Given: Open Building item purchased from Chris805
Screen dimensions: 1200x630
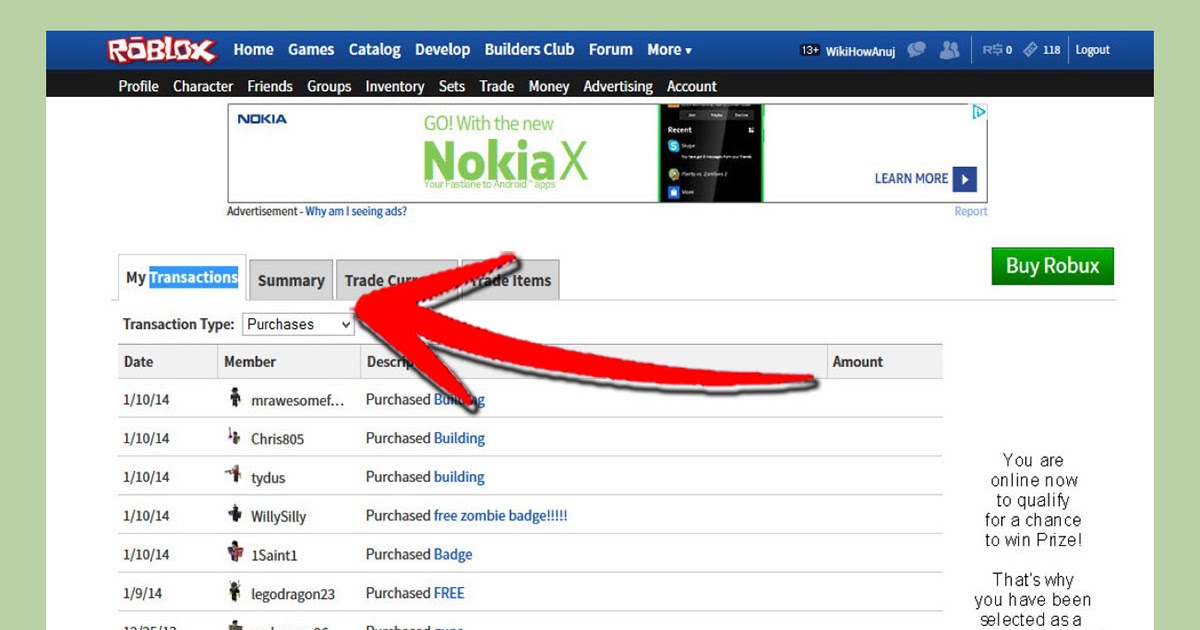Looking at the screenshot, I should pos(459,438).
